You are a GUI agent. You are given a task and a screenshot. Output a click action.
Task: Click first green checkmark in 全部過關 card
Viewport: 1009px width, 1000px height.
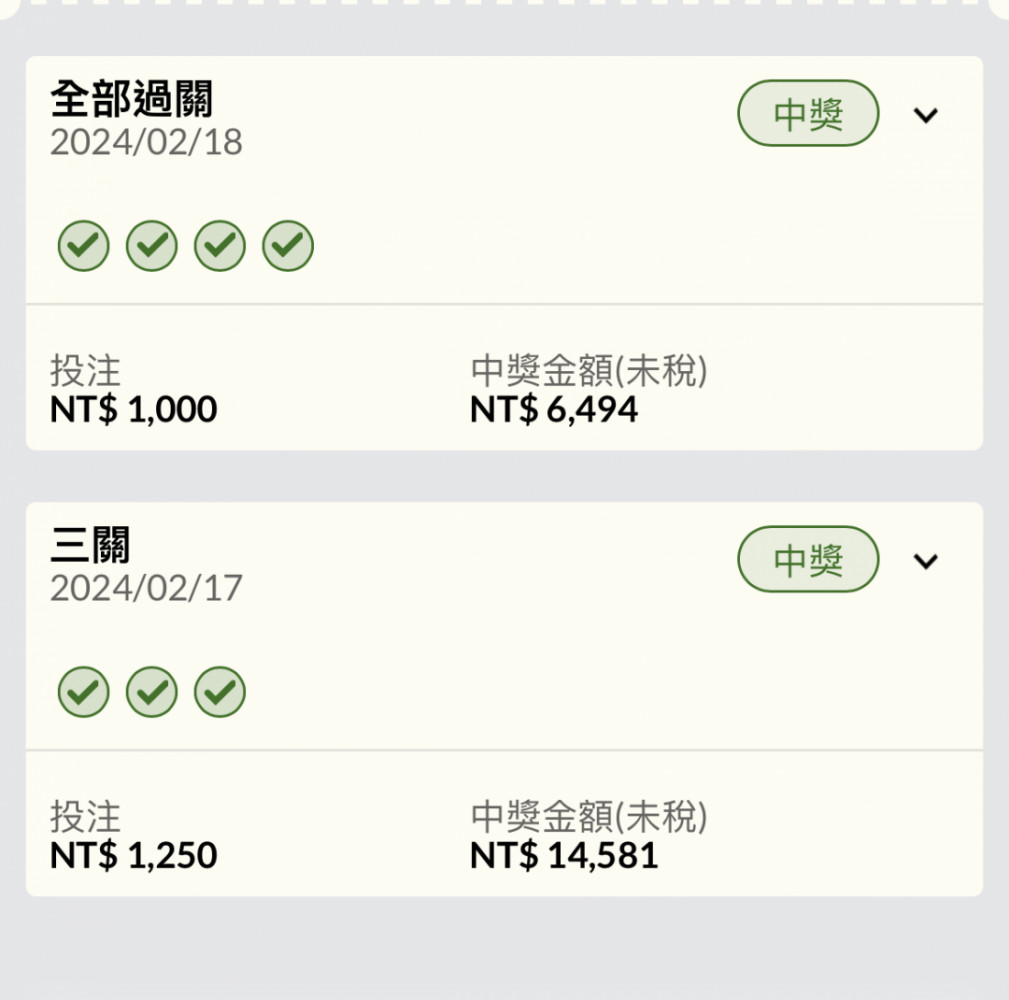coord(84,246)
